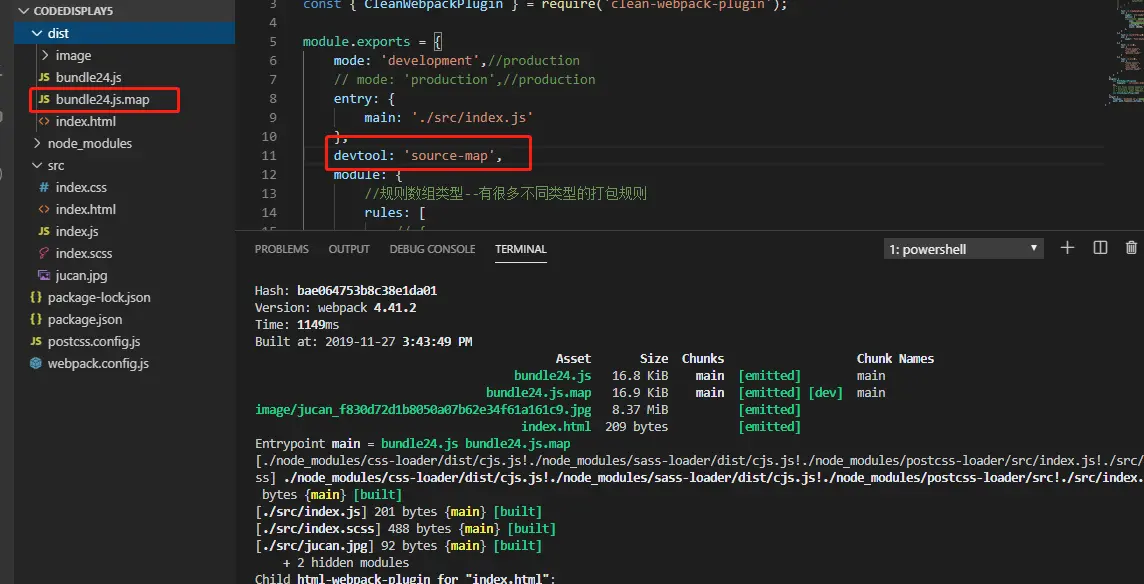This screenshot has width=1144, height=584.
Task: Click the JS icon of postcss.config.js
Action: 36,342
